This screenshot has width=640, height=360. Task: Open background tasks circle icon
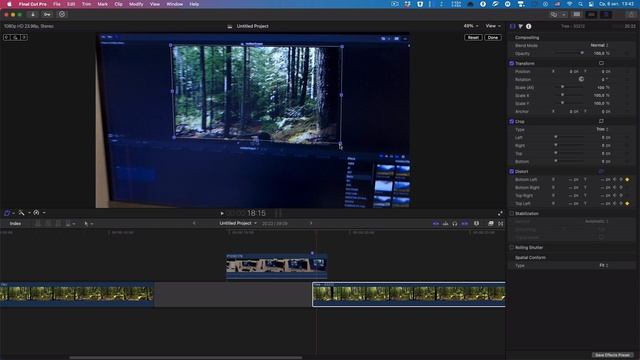[x=62, y=14]
